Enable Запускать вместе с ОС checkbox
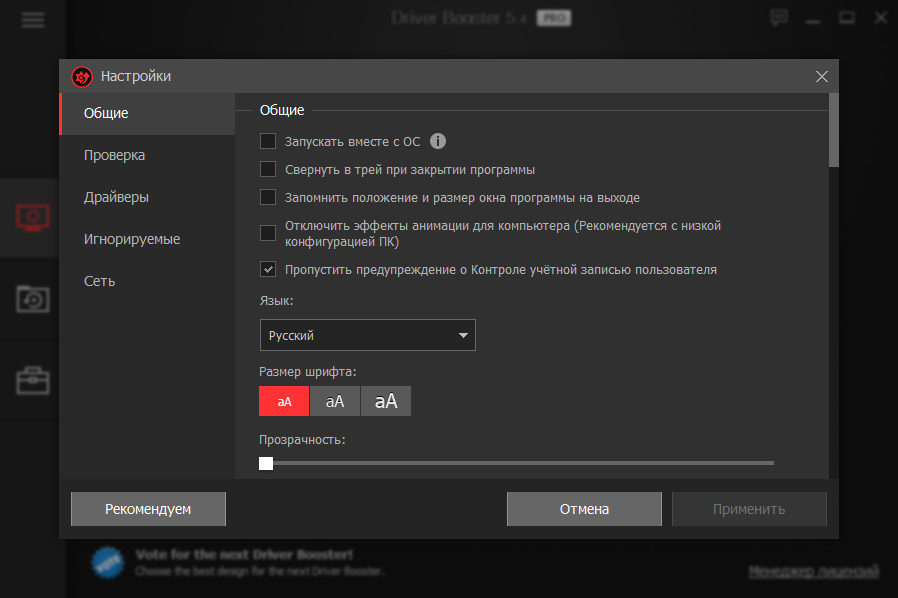The height and width of the screenshot is (598, 898). (268, 141)
